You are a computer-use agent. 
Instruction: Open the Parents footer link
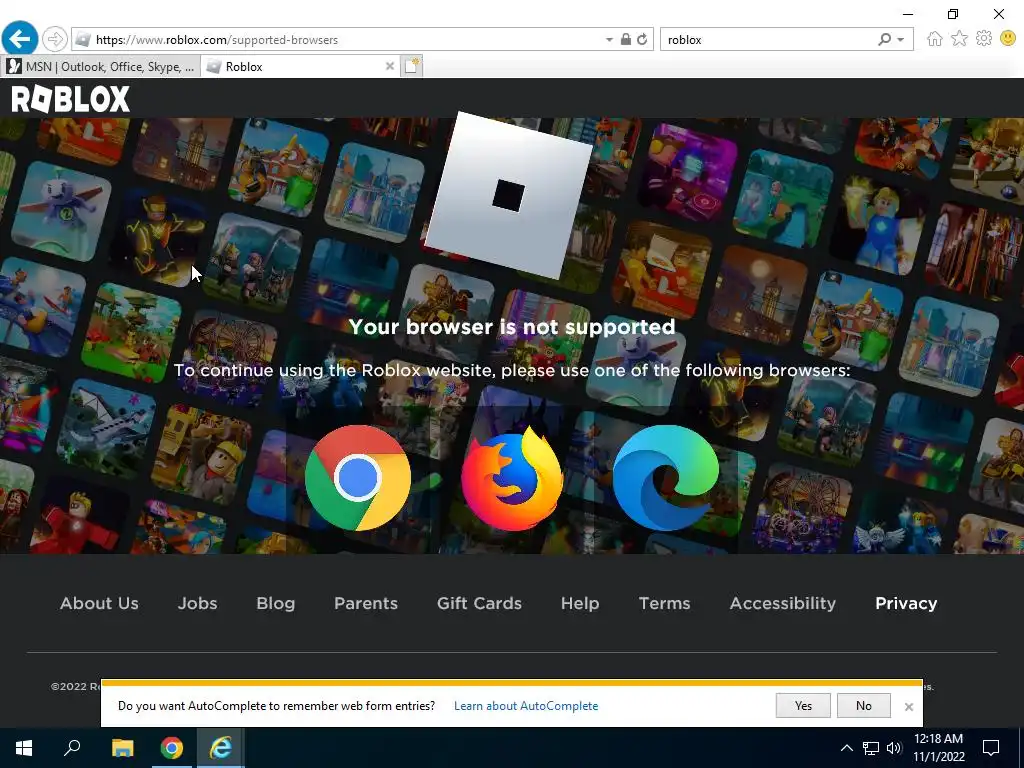(x=366, y=603)
